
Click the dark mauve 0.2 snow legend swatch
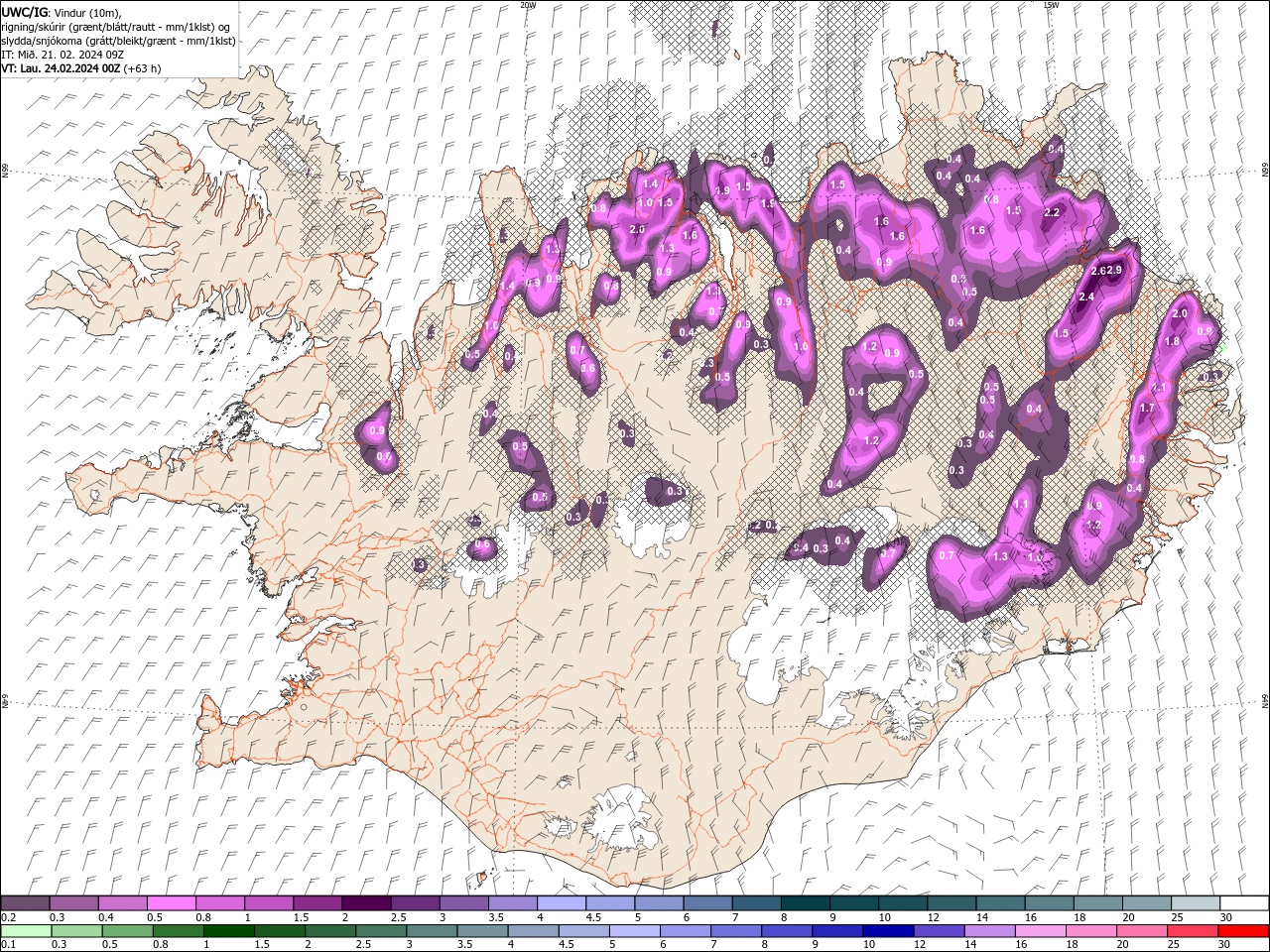coord(25,903)
